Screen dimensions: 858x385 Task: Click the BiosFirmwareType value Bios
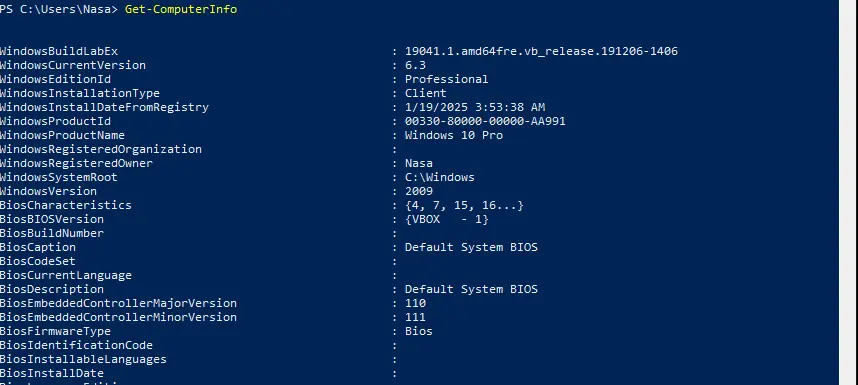coord(419,331)
